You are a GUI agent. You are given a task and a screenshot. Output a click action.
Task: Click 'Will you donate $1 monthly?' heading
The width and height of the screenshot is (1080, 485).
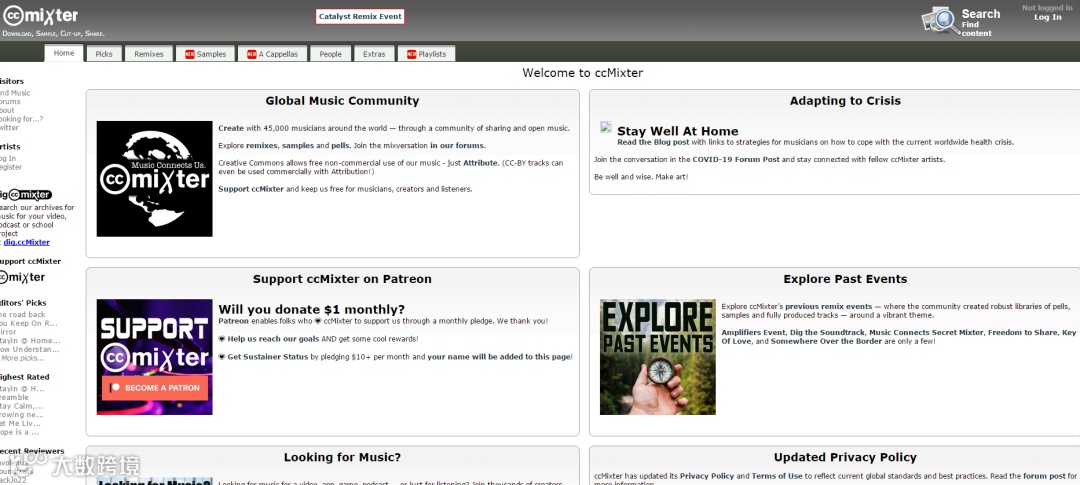(x=311, y=309)
